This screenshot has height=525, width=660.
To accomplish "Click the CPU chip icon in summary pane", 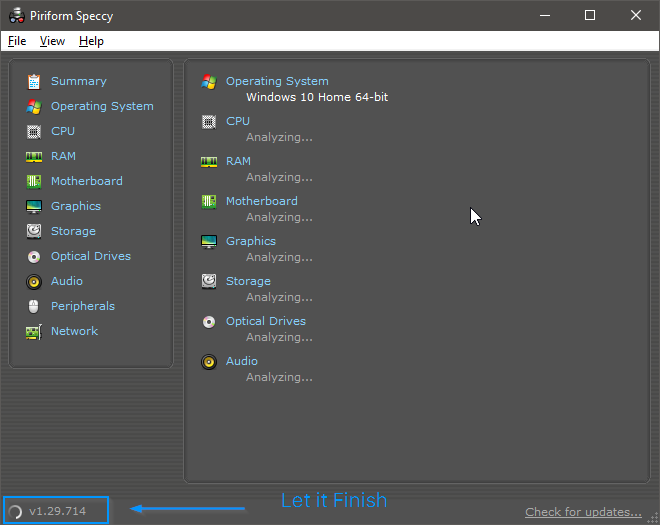I will [x=209, y=122].
